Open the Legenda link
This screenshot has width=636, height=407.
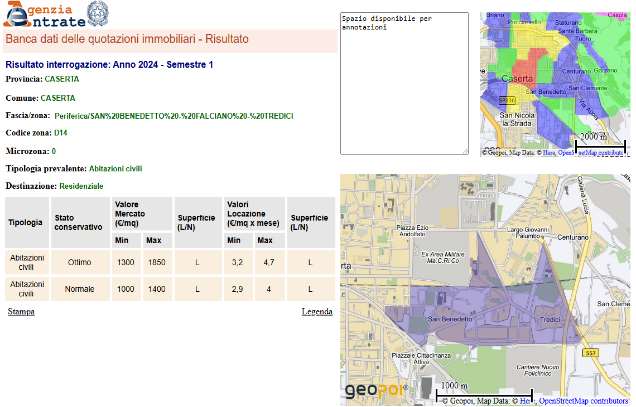click(x=317, y=312)
